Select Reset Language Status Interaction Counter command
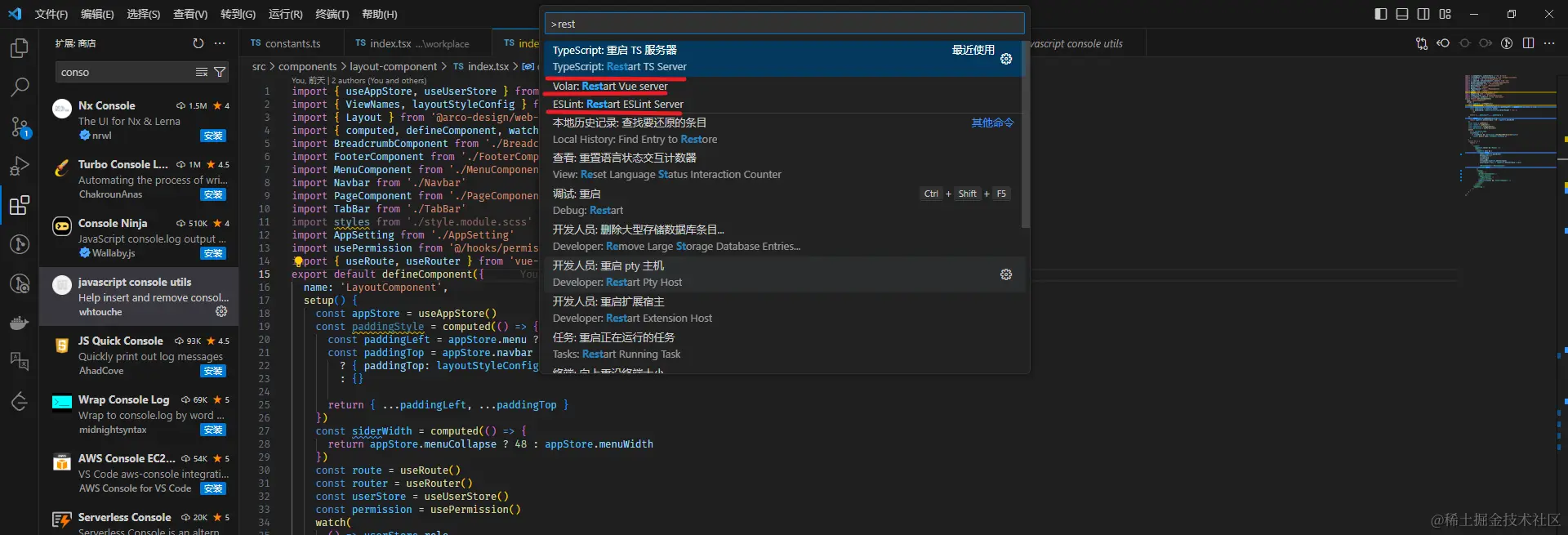 coord(782,166)
